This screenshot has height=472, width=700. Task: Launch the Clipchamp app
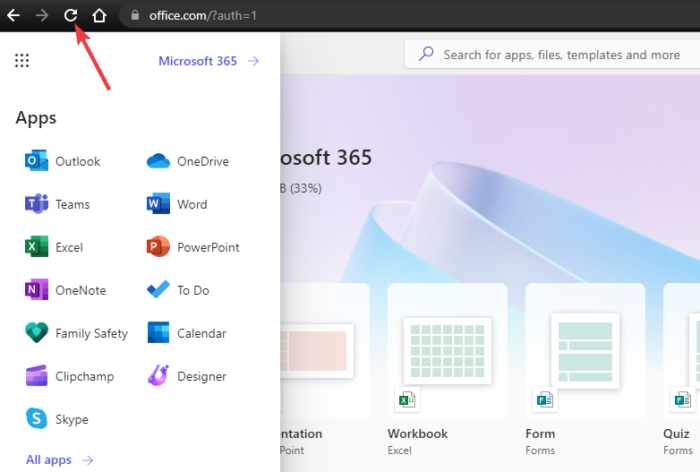click(69, 376)
